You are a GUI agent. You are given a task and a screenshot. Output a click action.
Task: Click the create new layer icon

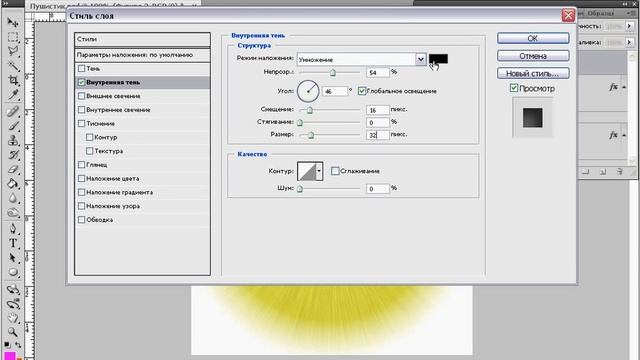coord(603,172)
